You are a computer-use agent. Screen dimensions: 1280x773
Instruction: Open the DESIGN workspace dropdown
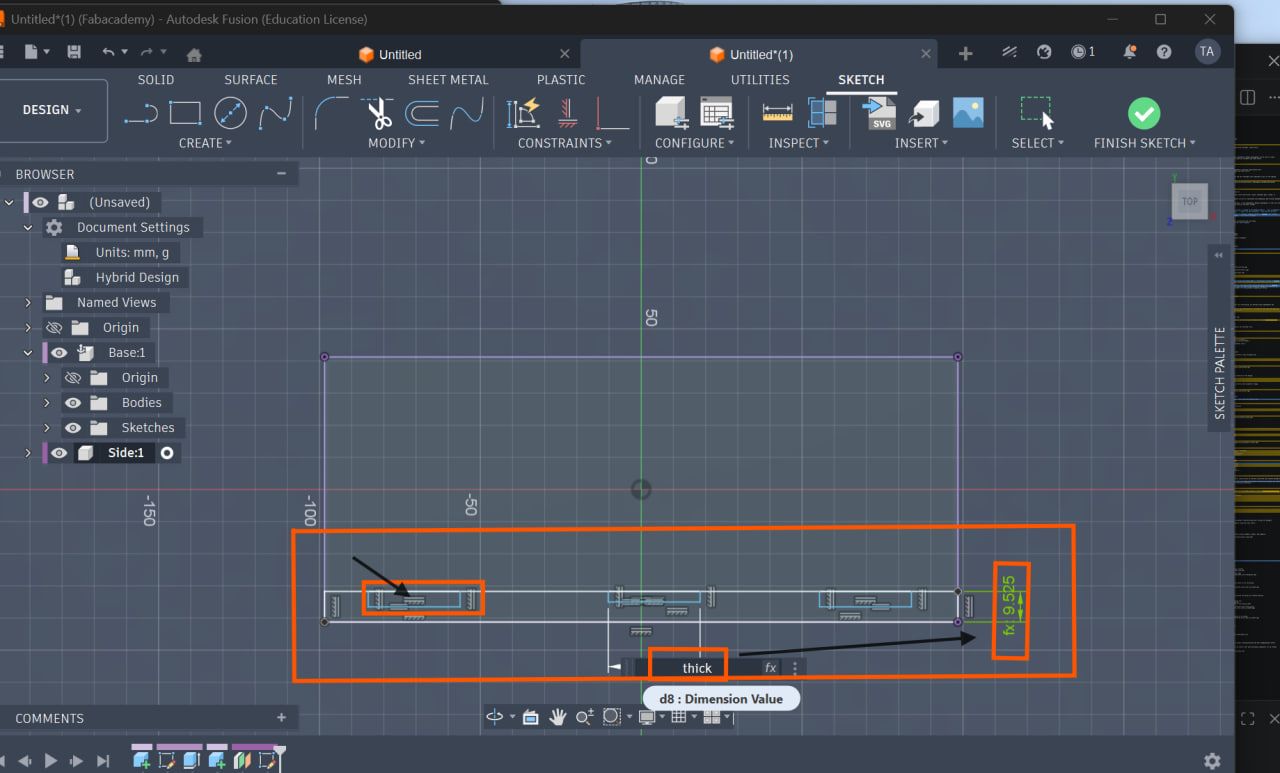point(52,110)
